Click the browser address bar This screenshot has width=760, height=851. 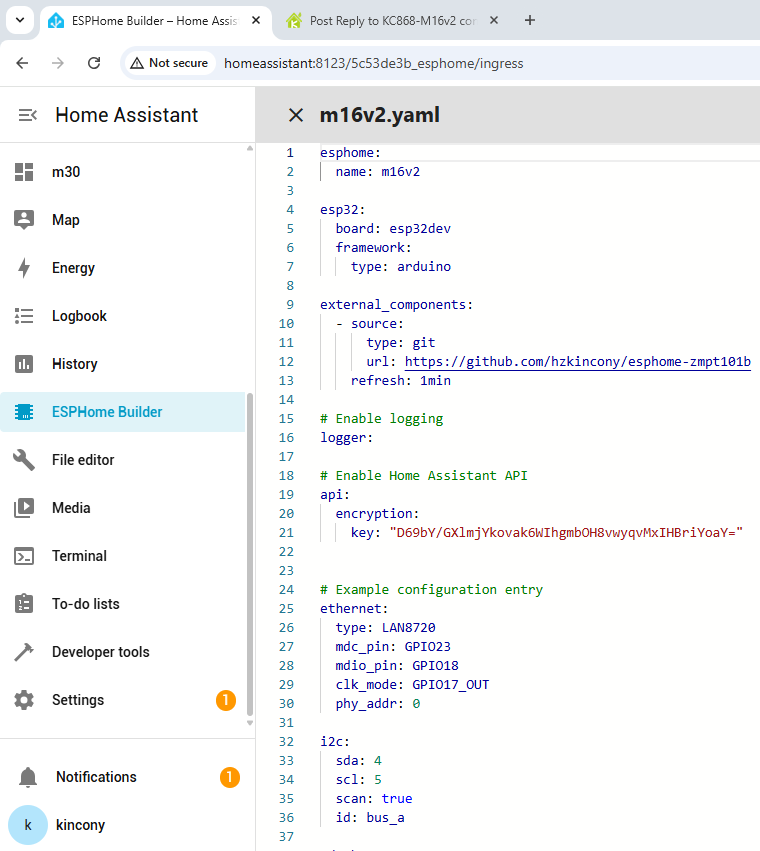[x=400, y=63]
